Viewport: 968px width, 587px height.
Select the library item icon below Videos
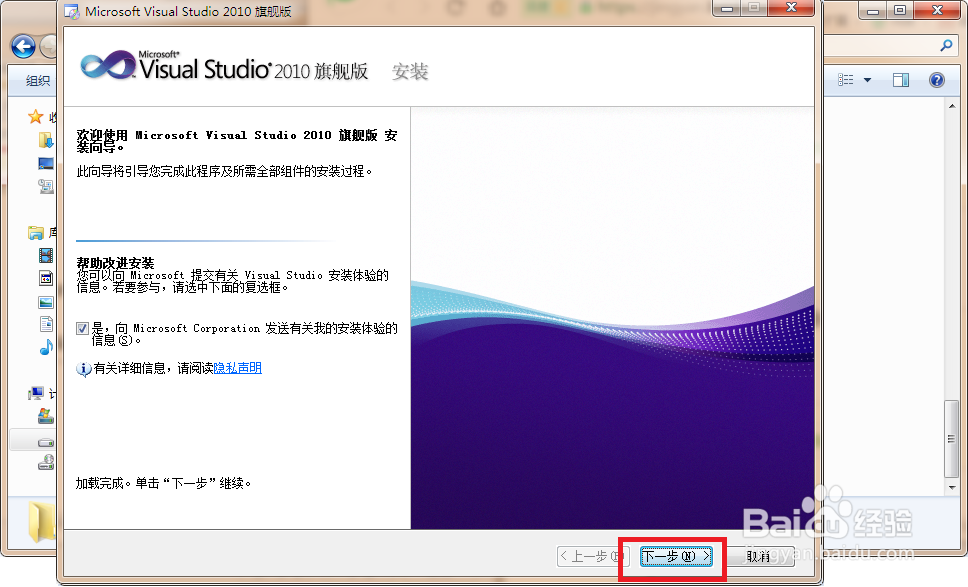(46, 278)
